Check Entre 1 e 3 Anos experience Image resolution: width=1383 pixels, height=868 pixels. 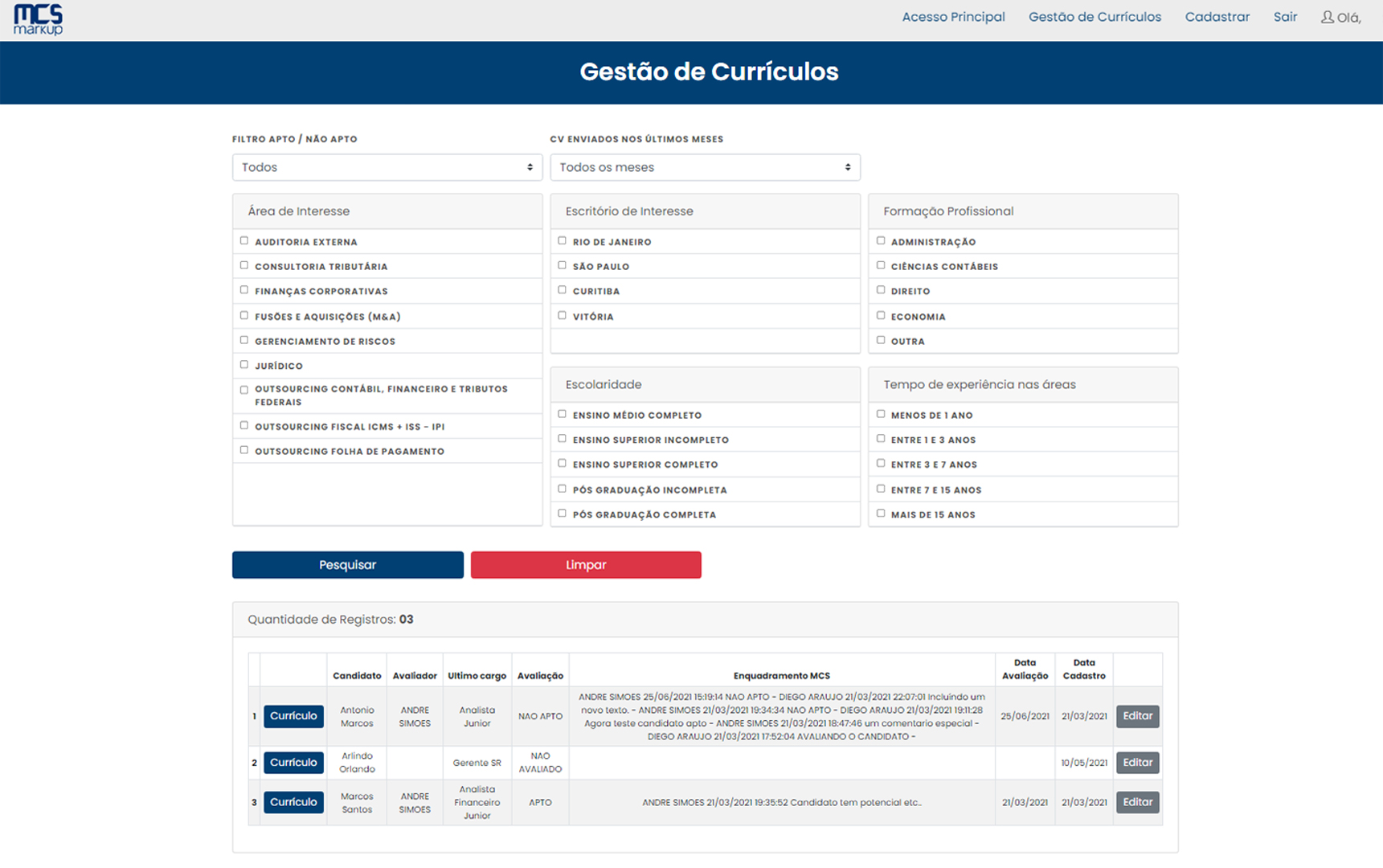tap(881, 439)
